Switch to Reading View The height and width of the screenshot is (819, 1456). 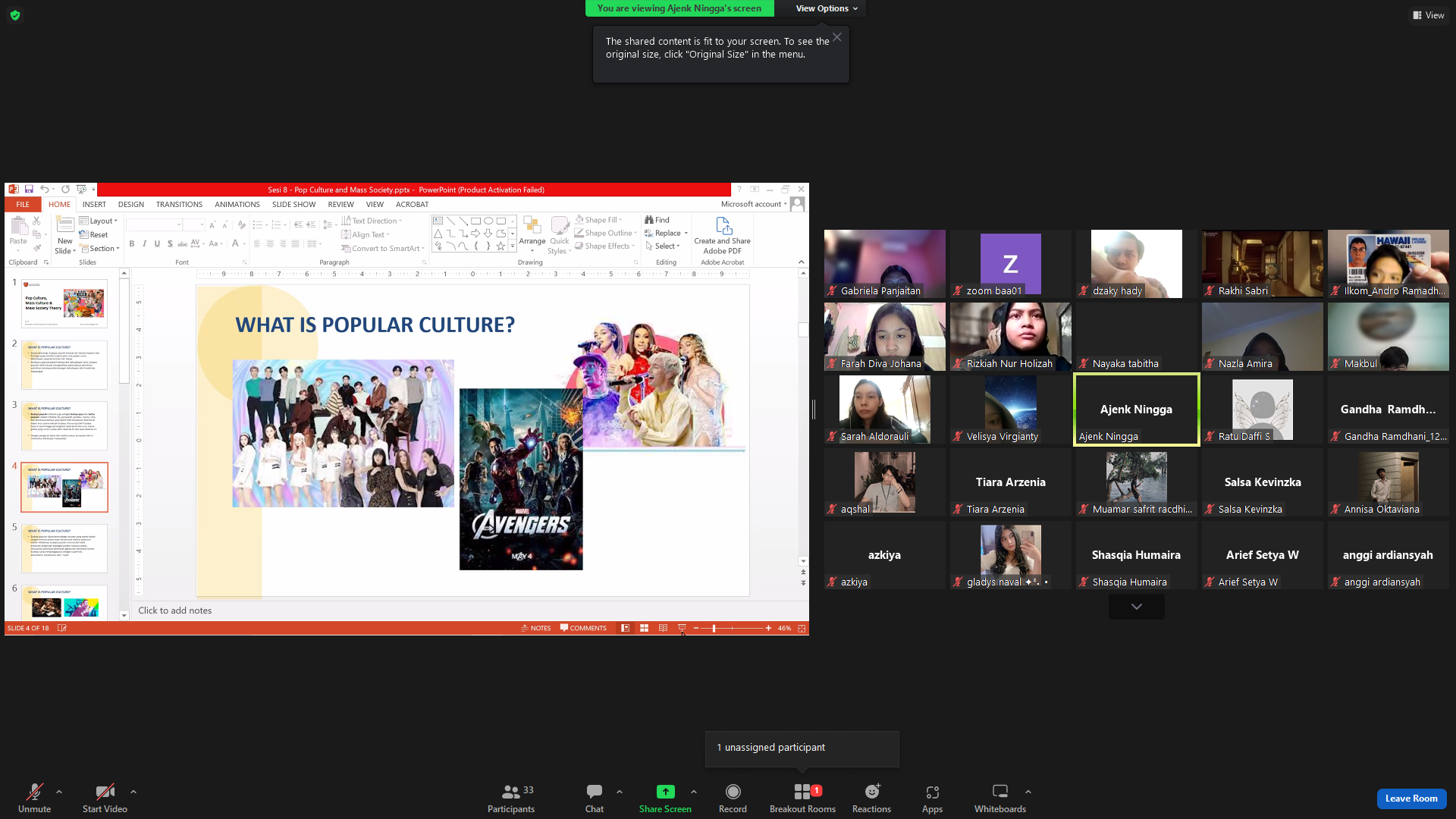point(663,628)
